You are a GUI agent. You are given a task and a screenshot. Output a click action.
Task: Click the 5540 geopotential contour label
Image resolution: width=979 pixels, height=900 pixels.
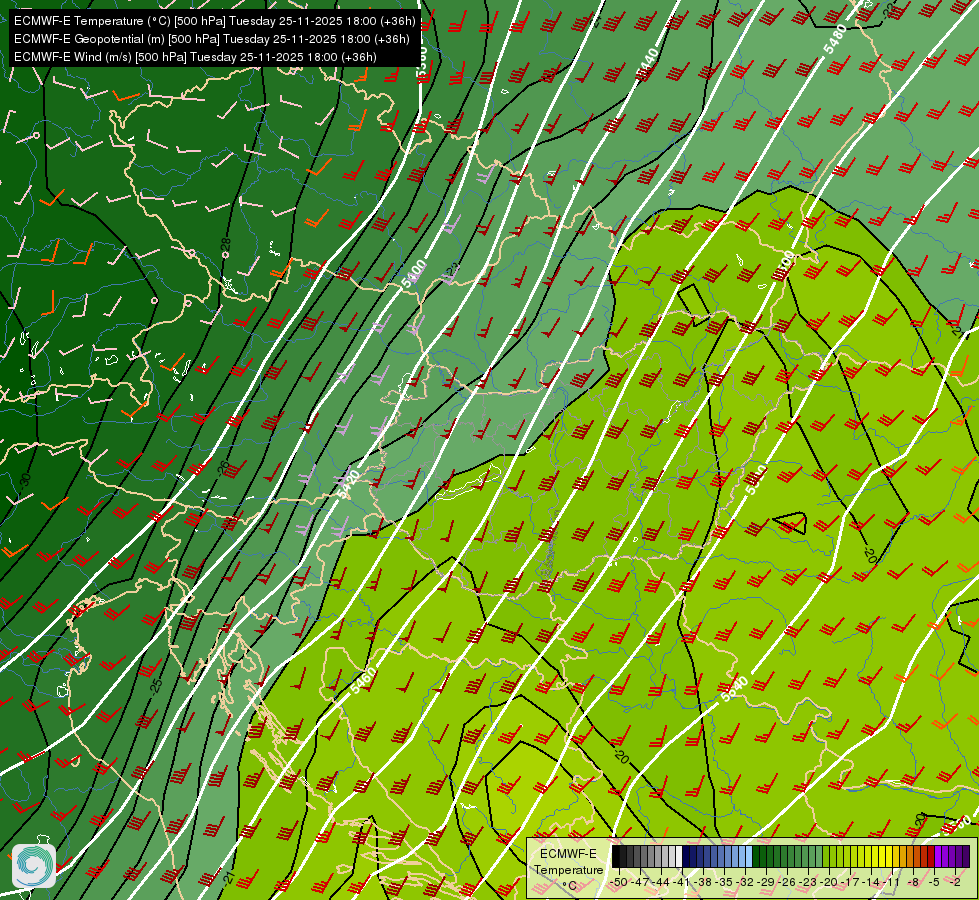[x=734, y=689]
